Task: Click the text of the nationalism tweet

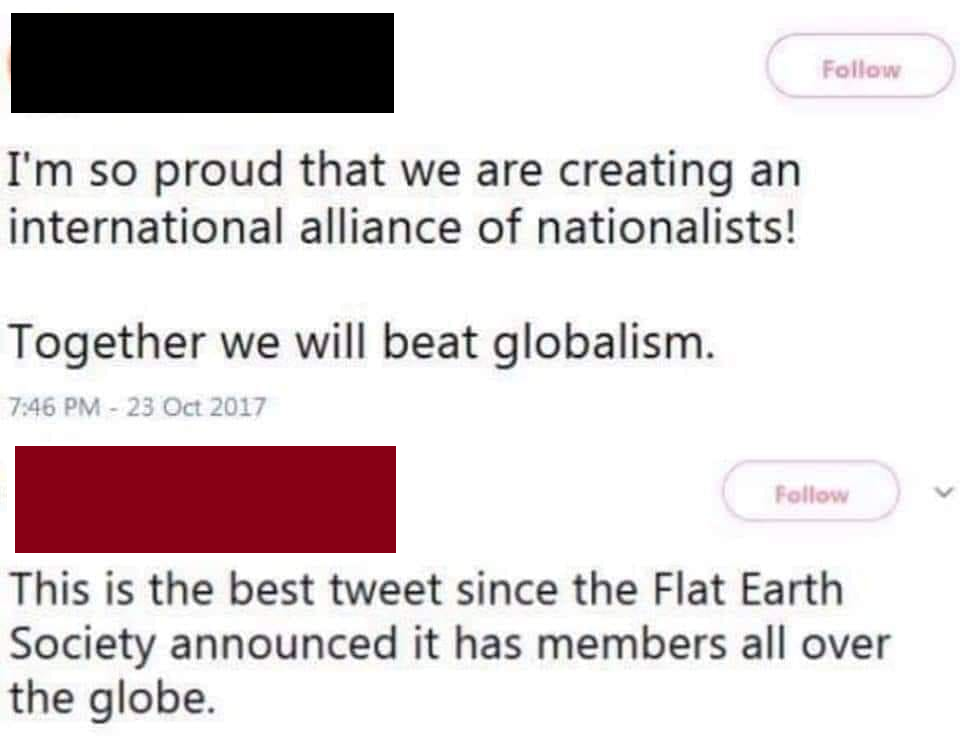Action: pyautogui.click(x=400, y=198)
